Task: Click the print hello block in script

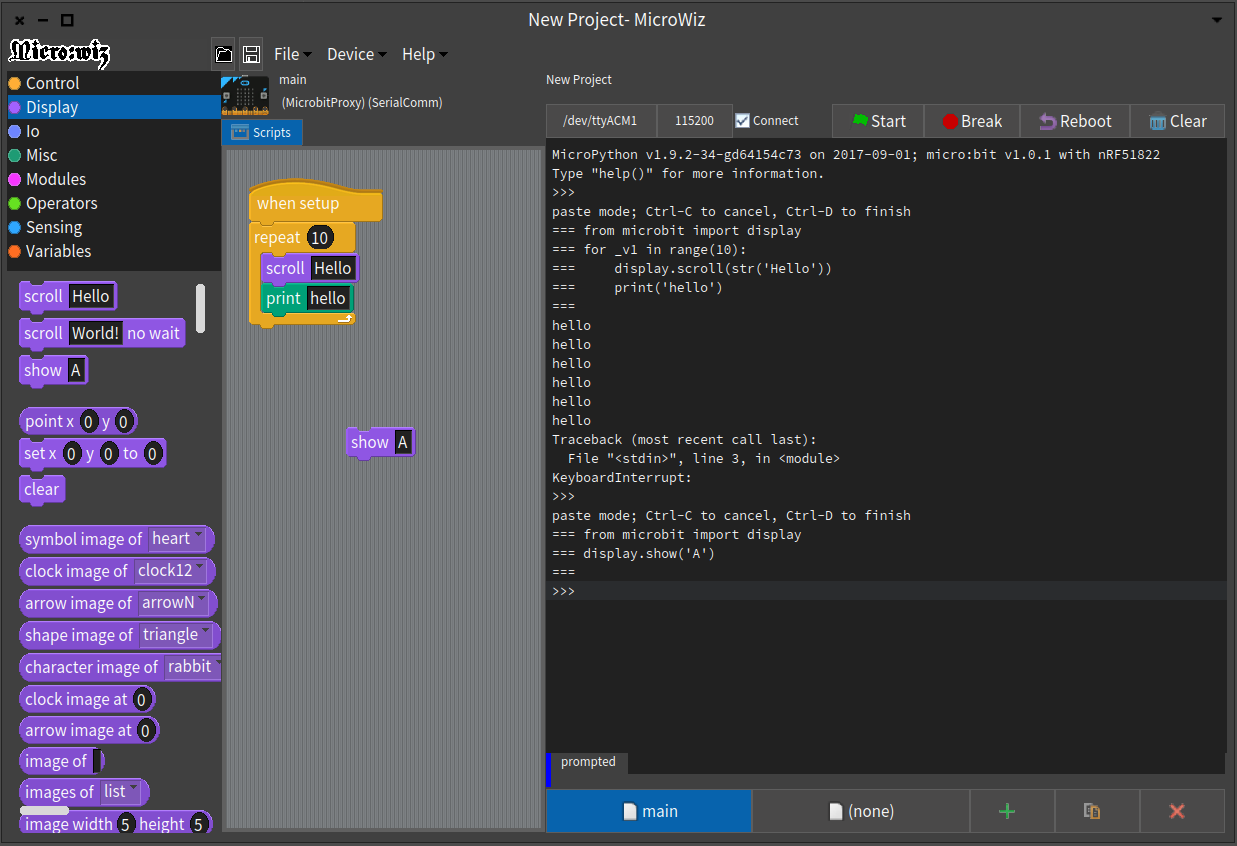Action: (x=307, y=298)
